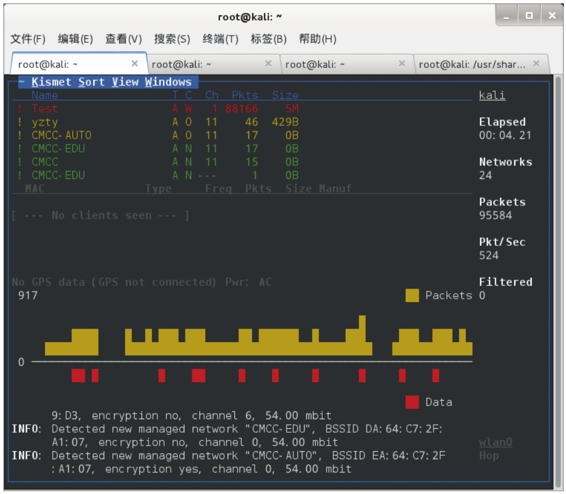Click the red Data legend swatch
This screenshot has height=494, width=566.
pyautogui.click(x=412, y=402)
